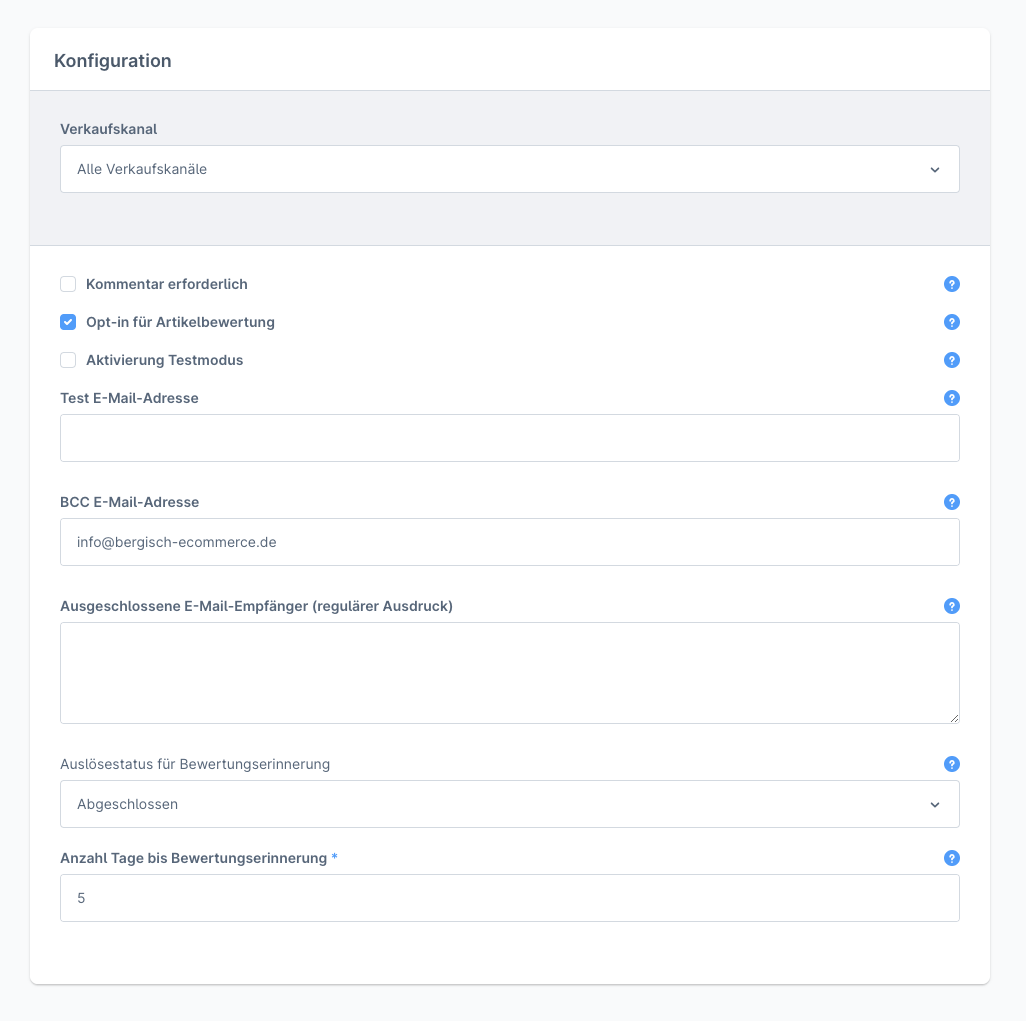
Task: Tick the Aktivierung Testmodus checkbox
Action: pyautogui.click(x=68, y=360)
